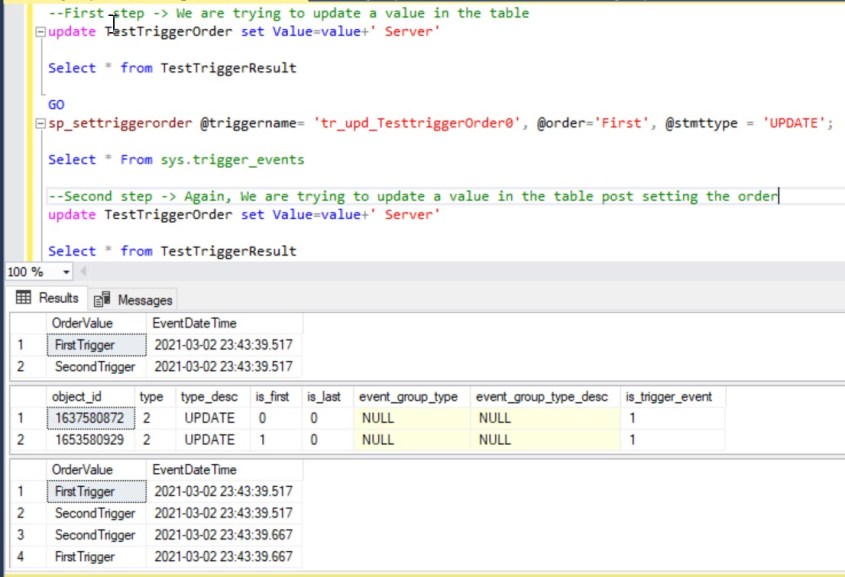Image resolution: width=845 pixels, height=577 pixels.
Task: Collapse the first update TestTriggerOrder block
Action: (39, 32)
